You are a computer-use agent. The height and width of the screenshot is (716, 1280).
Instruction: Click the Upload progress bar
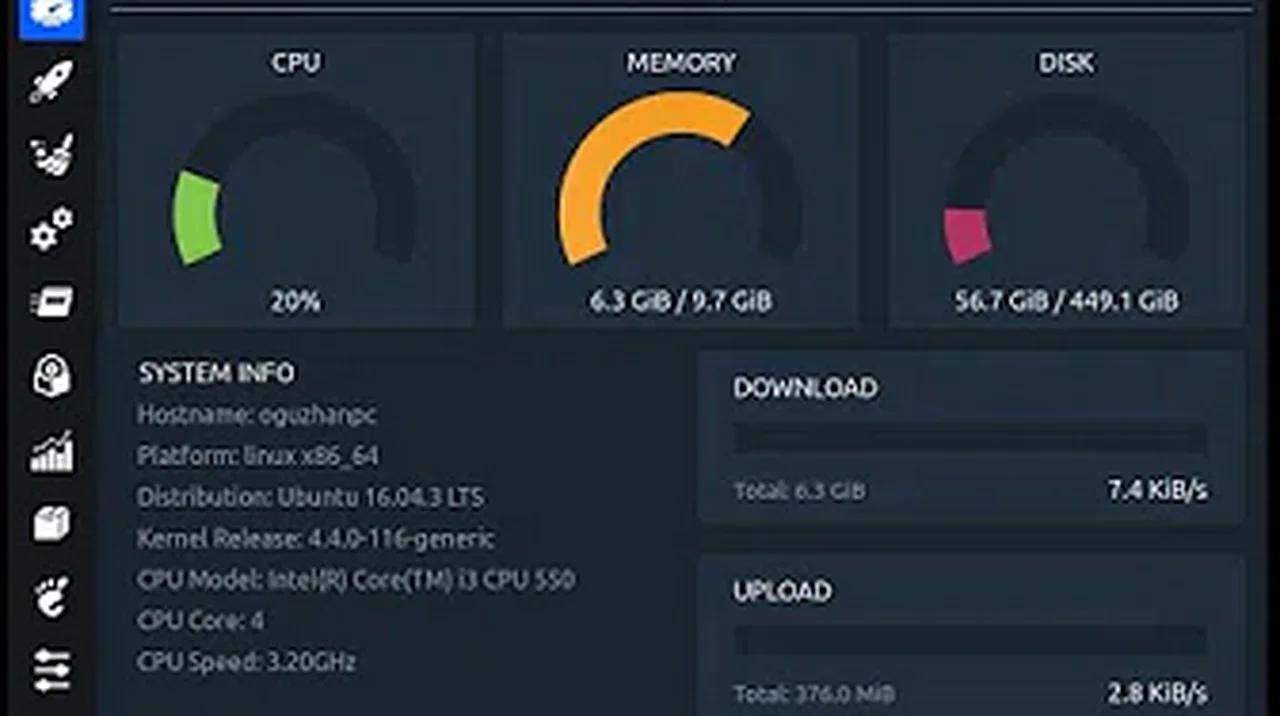[970, 640]
